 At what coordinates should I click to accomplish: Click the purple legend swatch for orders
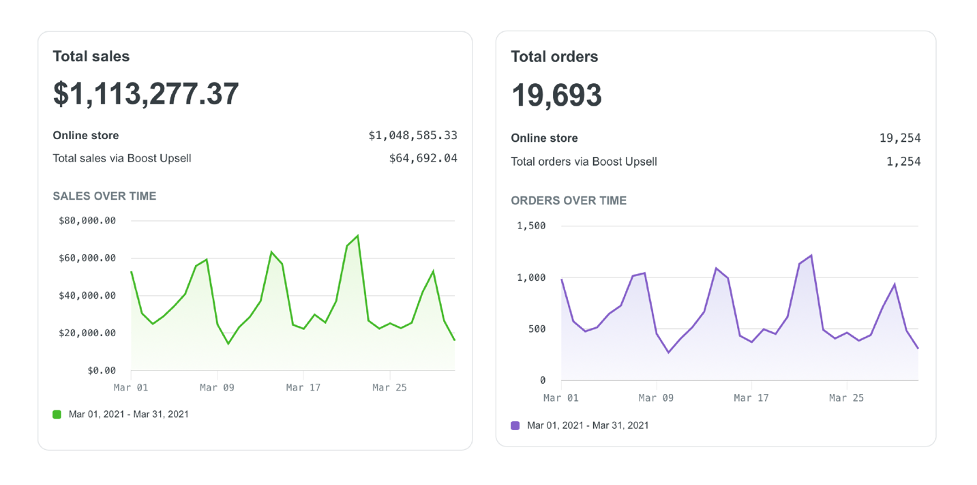(x=515, y=426)
